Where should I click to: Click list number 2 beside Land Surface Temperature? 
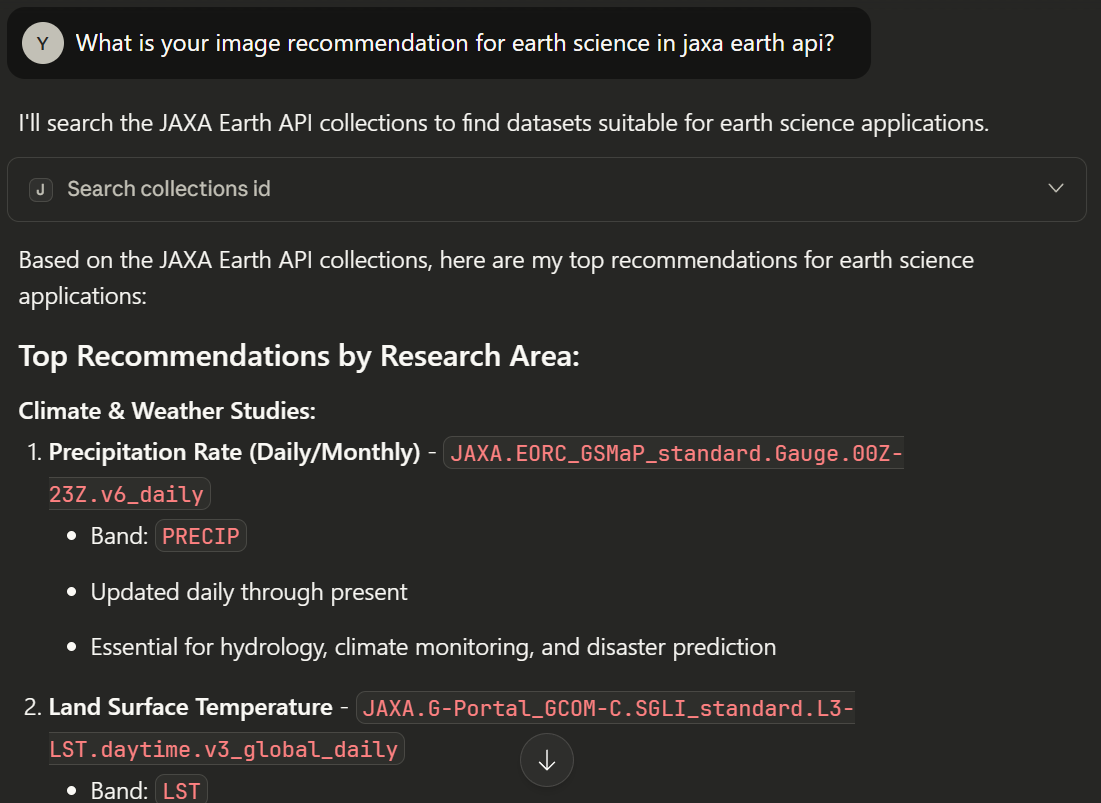click(x=31, y=708)
